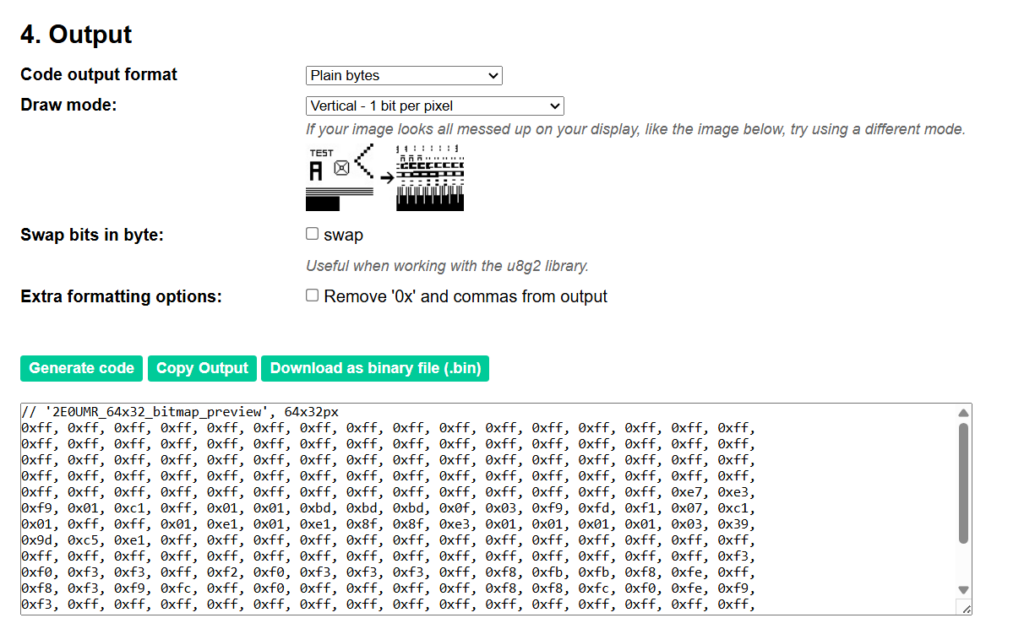Expand the Draw mode dropdown
The height and width of the screenshot is (618, 1024).
click(434, 106)
